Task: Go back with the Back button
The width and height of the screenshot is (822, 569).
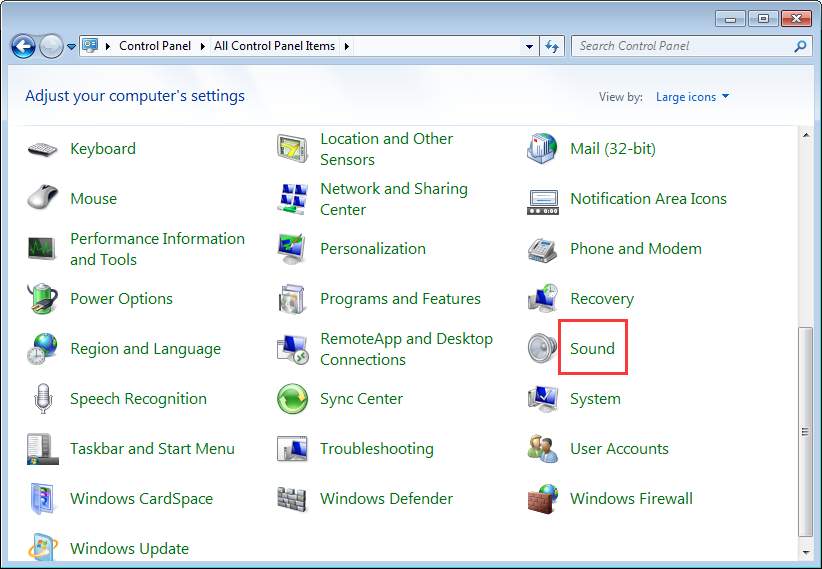Action: coord(23,47)
